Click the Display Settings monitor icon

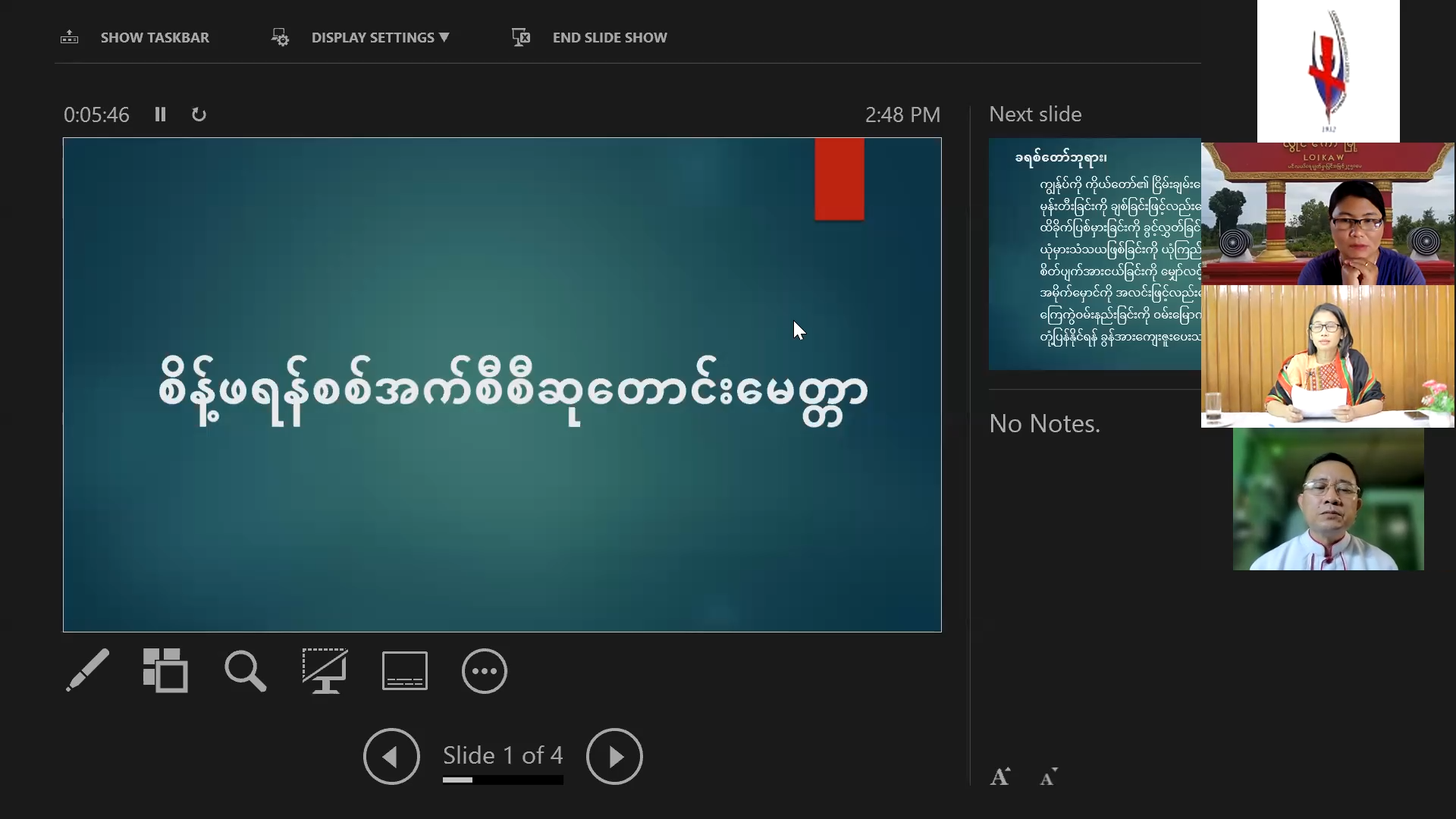pos(280,37)
